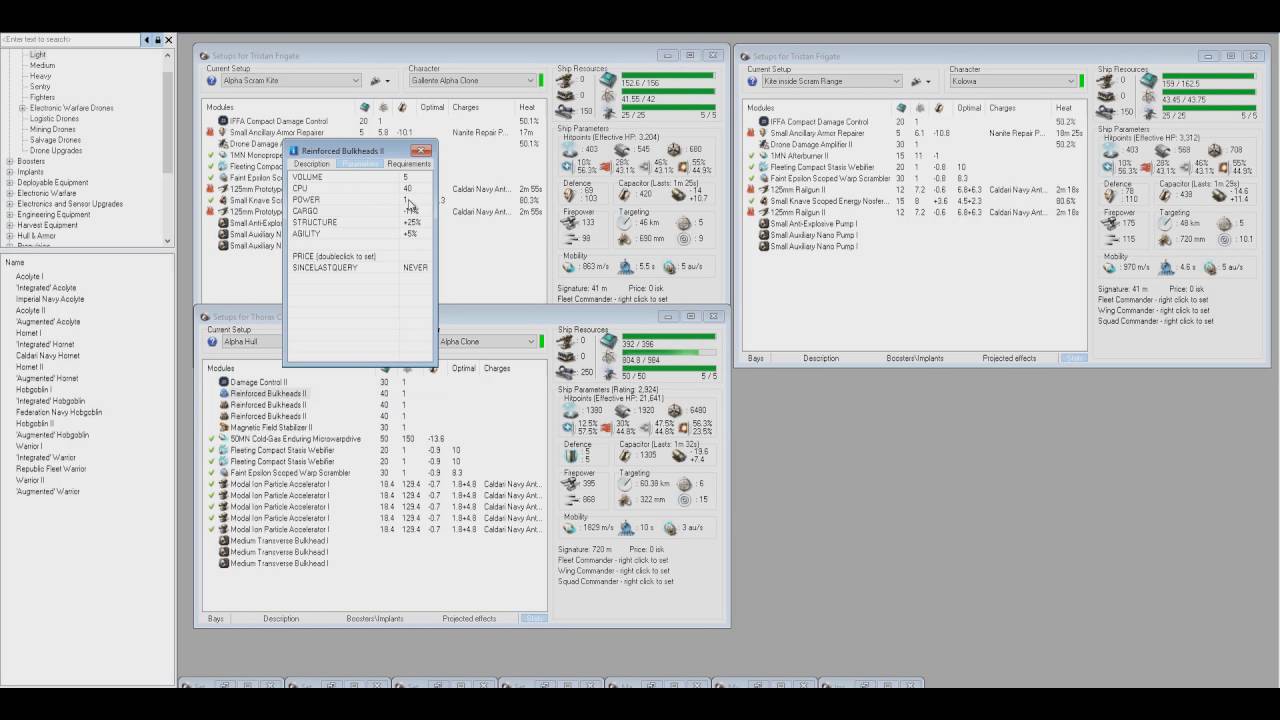
Task: Expand Boosters tree node
Action: coord(10,161)
